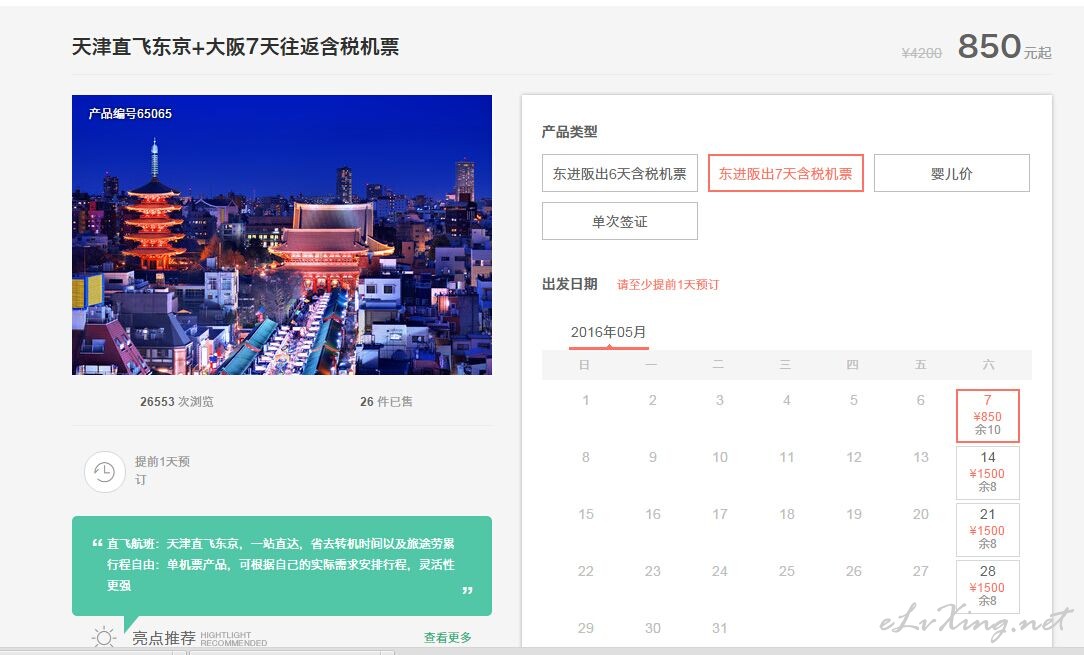Click calendar day 15
Viewport: 1084px width, 655px height.
click(x=586, y=514)
